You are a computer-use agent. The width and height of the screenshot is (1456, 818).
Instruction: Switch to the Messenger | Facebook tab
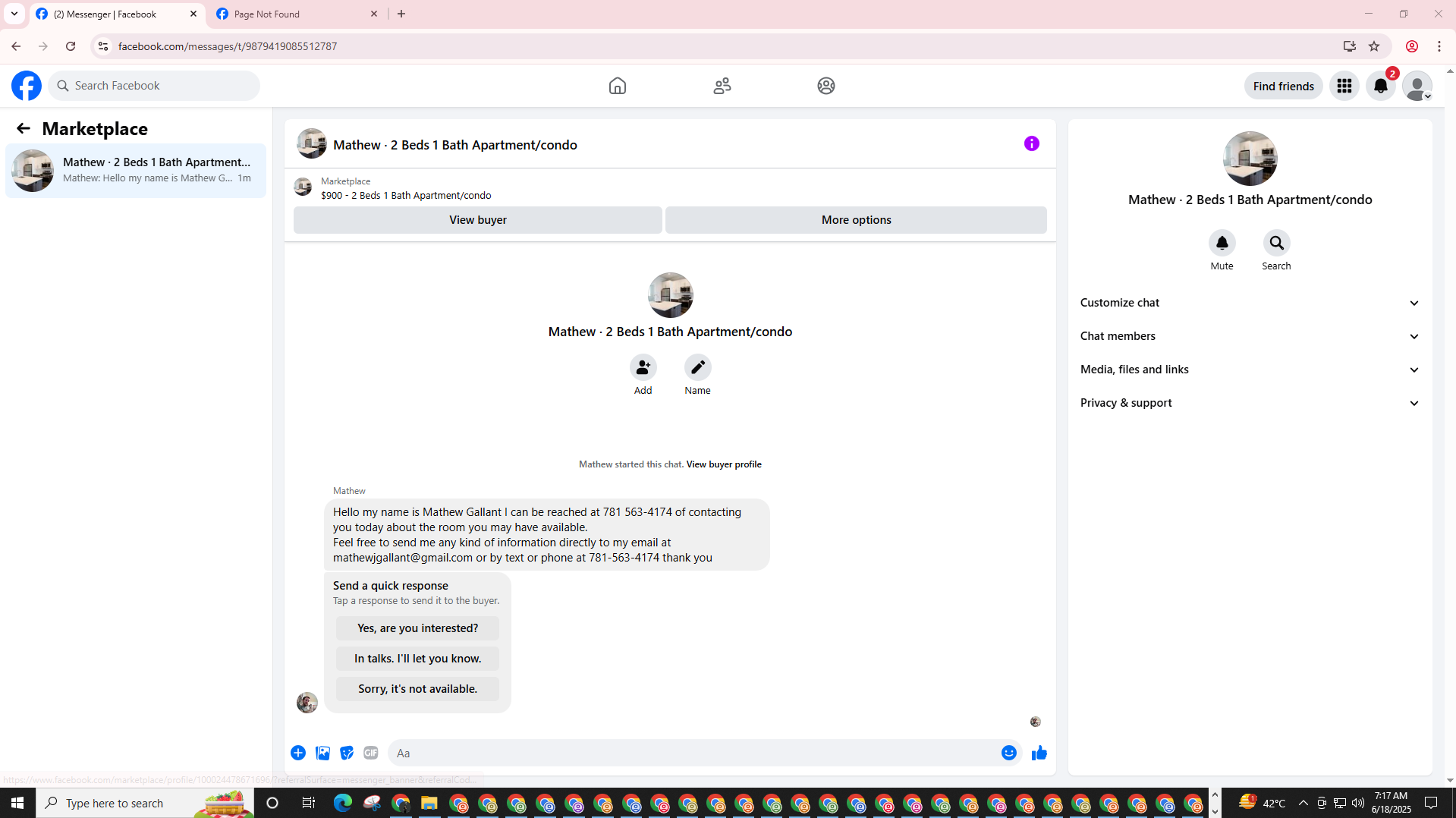[x=118, y=14]
